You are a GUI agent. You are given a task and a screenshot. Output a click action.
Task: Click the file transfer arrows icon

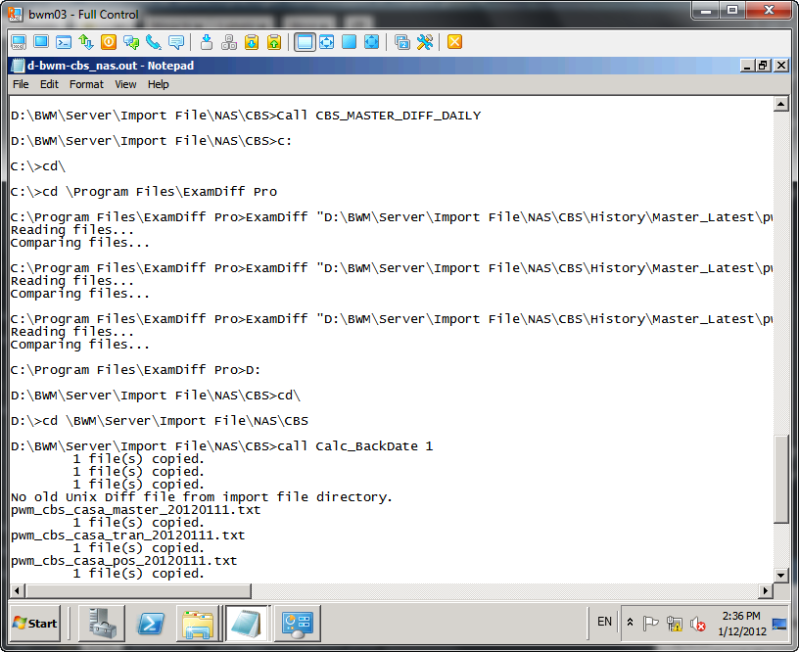pos(86,42)
